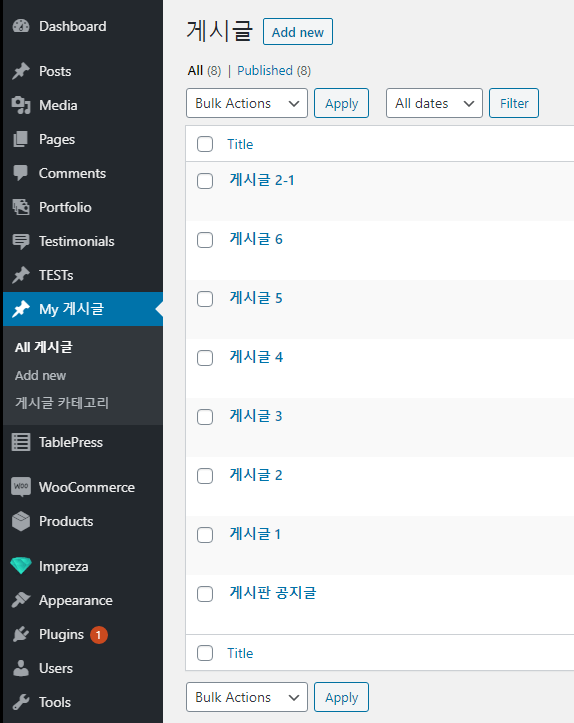This screenshot has width=574, height=723.
Task: Expand the top Bulk Actions dropdown
Action: [x=247, y=103]
